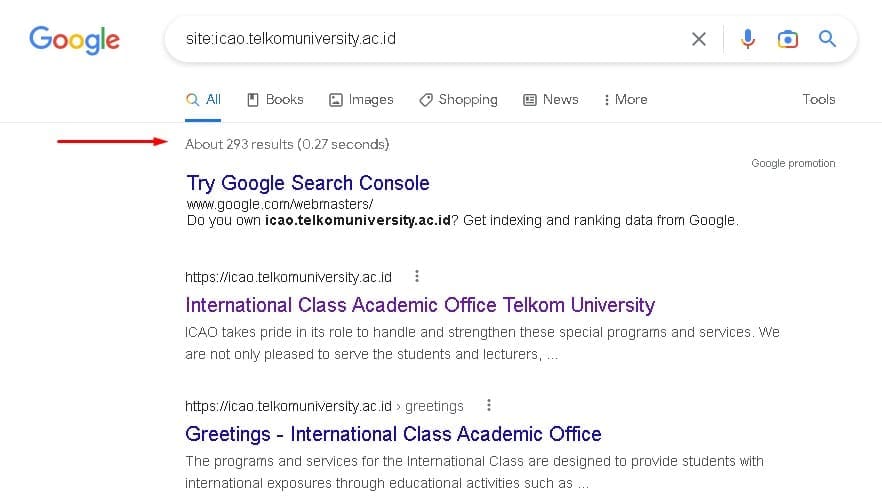Image resolution: width=882 pixels, height=502 pixels.
Task: Open Try Google Search Console link
Action: point(308,183)
